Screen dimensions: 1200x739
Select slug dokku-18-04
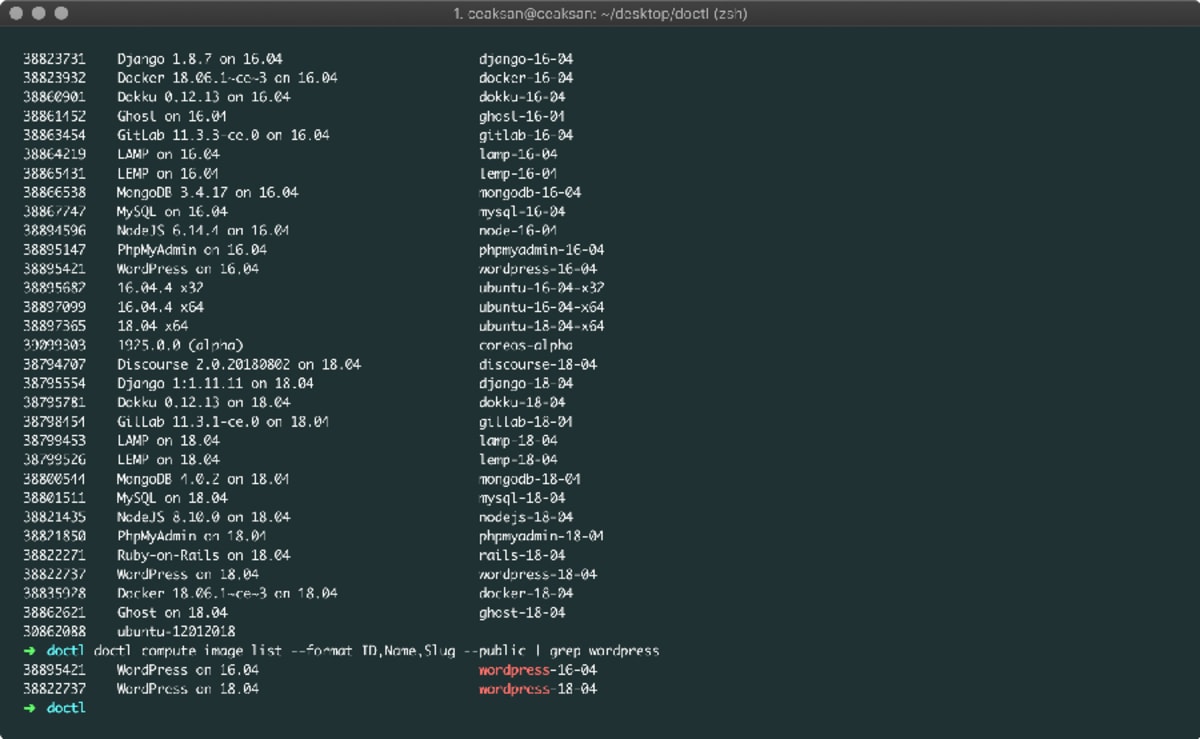click(522, 403)
